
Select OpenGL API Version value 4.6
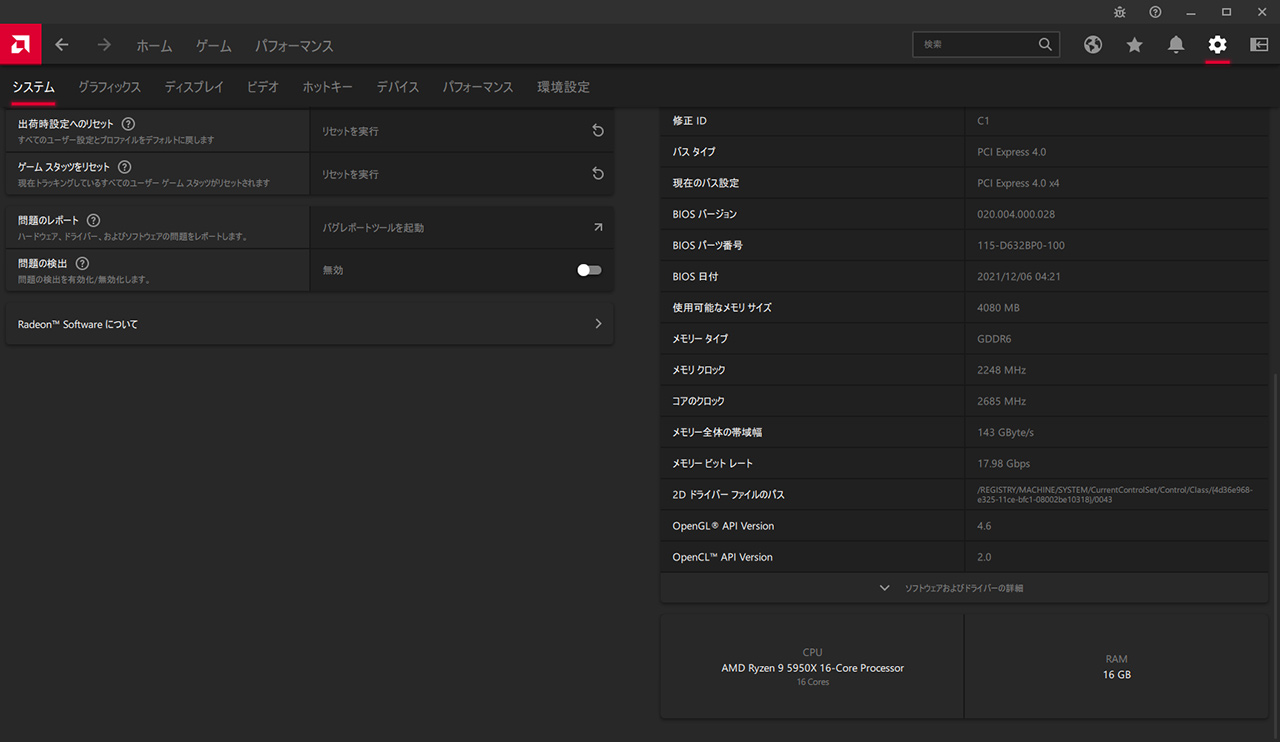click(x=984, y=525)
